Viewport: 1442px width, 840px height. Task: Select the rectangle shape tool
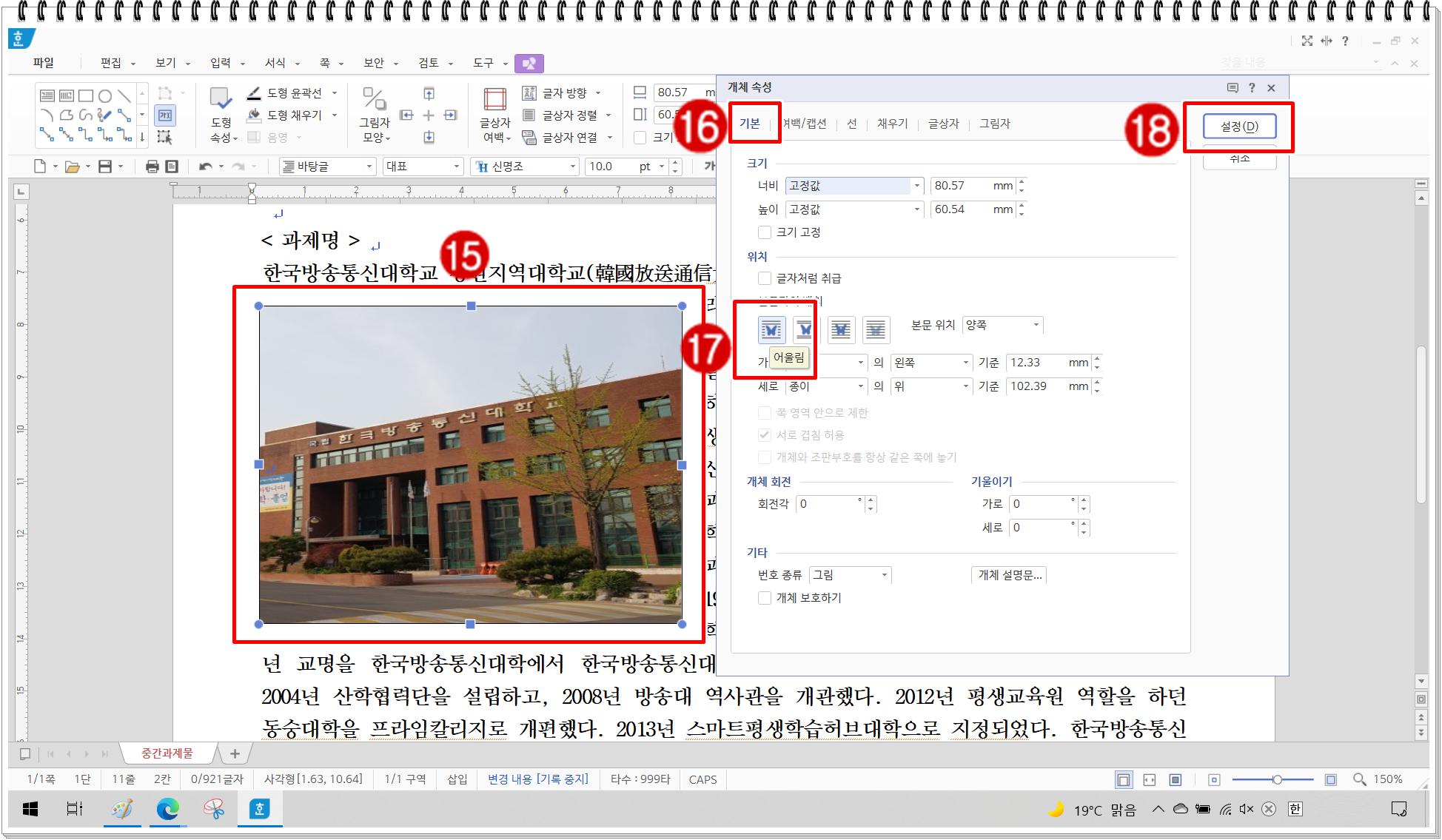86,95
